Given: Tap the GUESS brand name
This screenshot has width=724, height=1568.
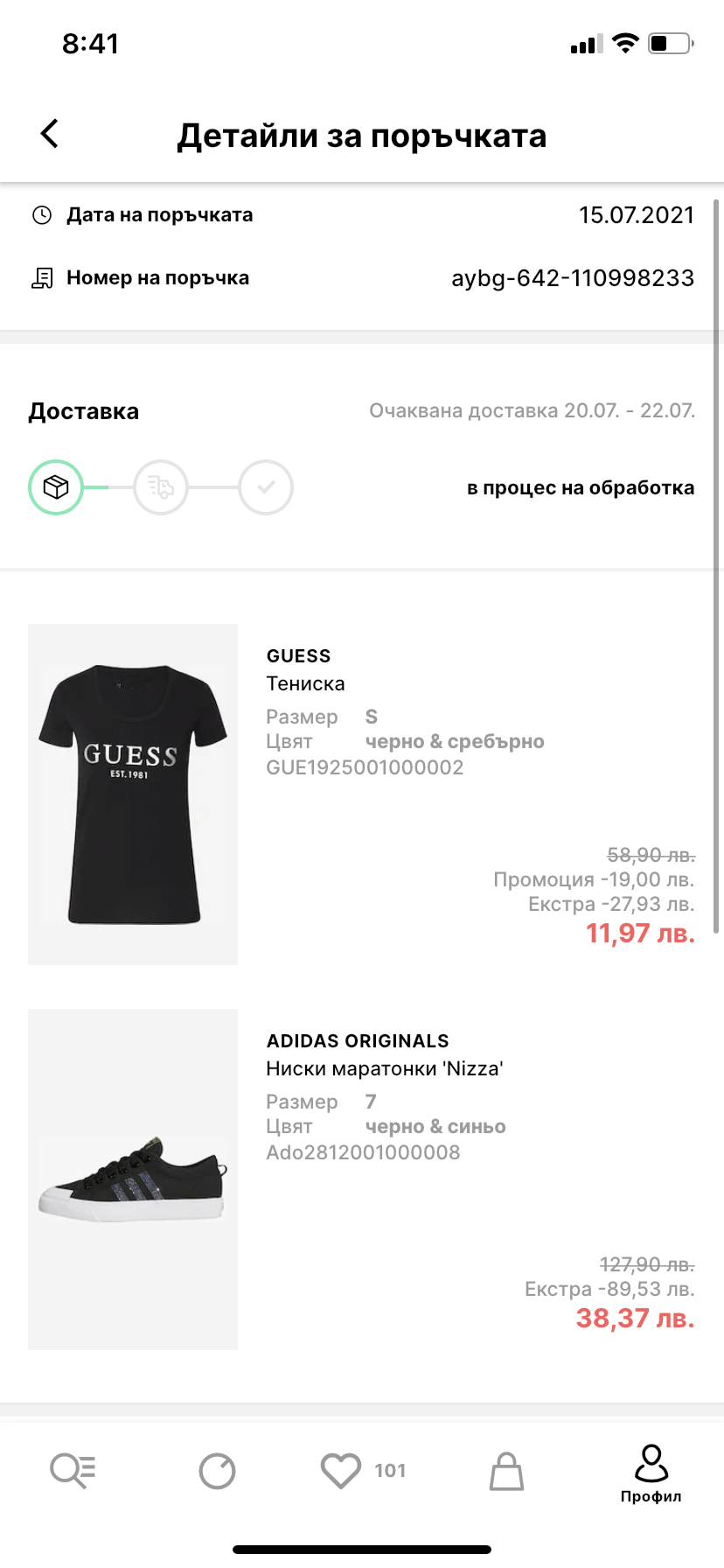Looking at the screenshot, I should [x=299, y=656].
